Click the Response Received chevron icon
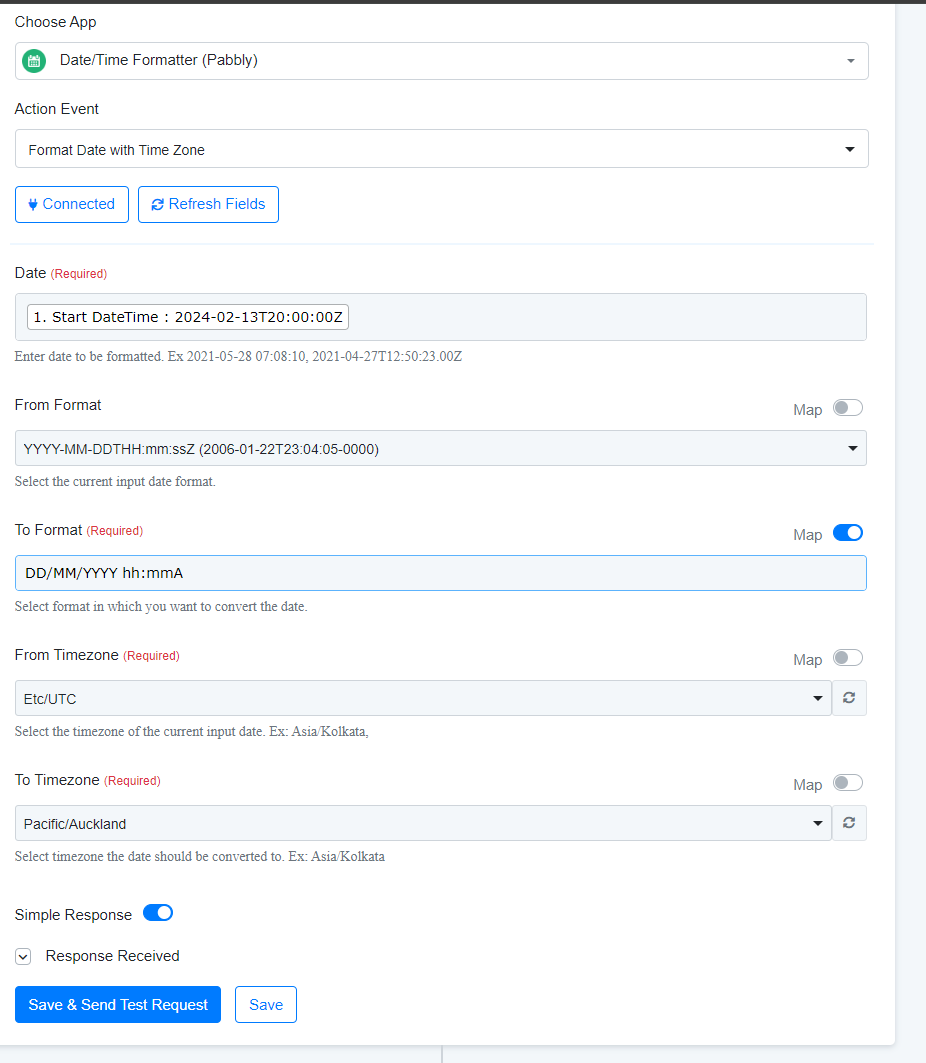Viewport: 926px width, 1063px height. [x=23, y=957]
